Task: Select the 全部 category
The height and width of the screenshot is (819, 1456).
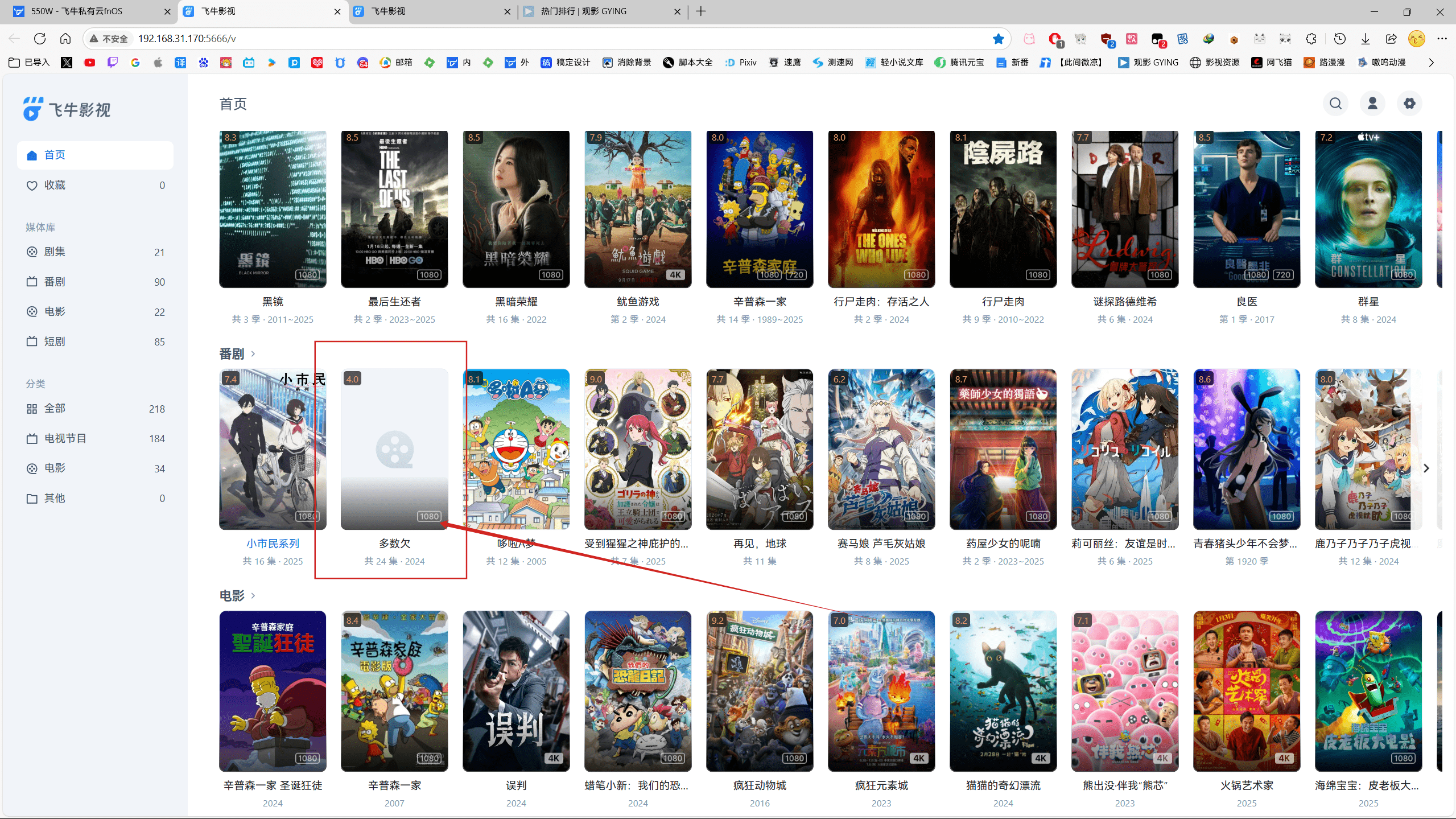Action: 95,409
